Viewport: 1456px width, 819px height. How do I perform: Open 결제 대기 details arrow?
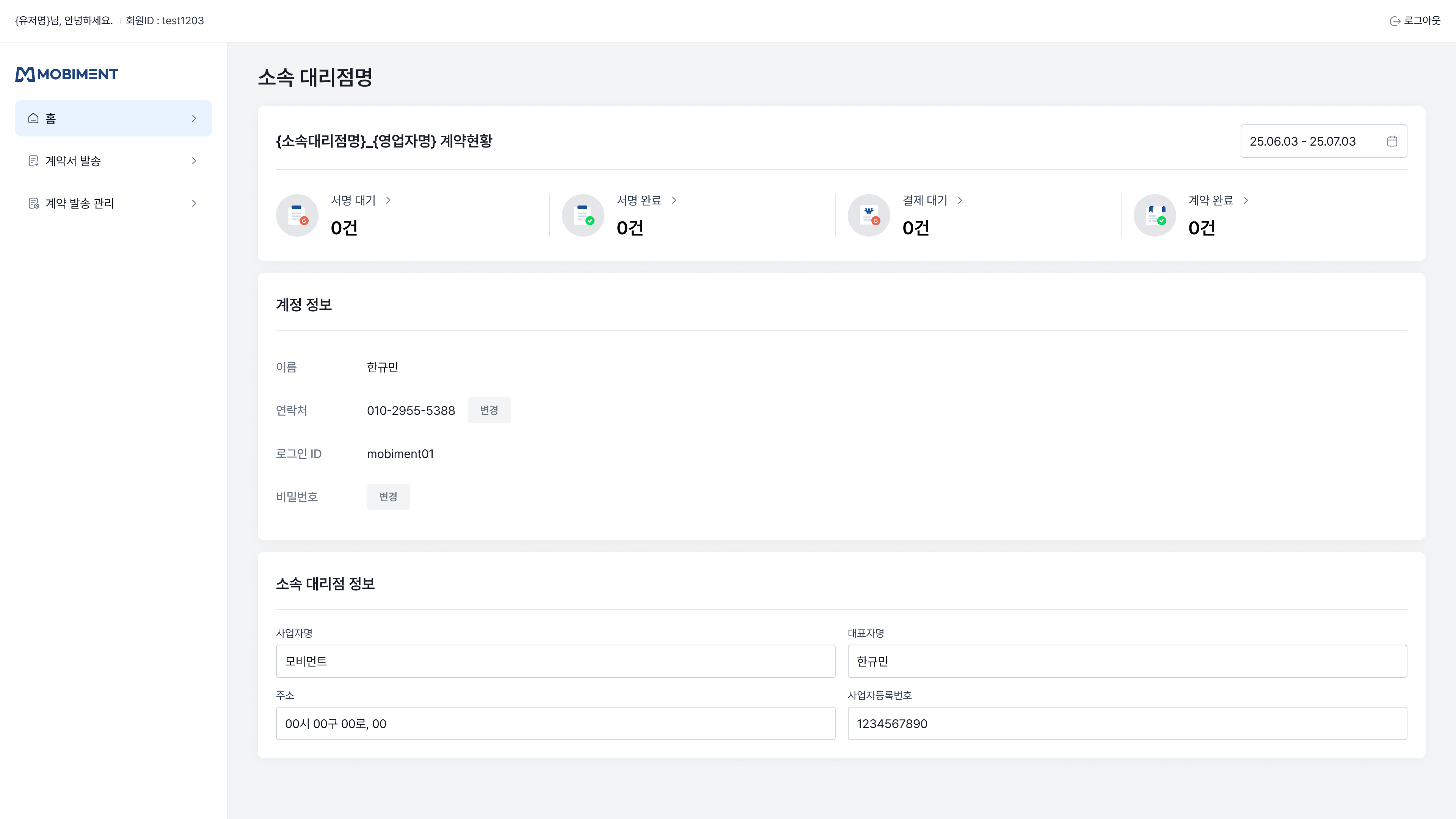(x=960, y=200)
